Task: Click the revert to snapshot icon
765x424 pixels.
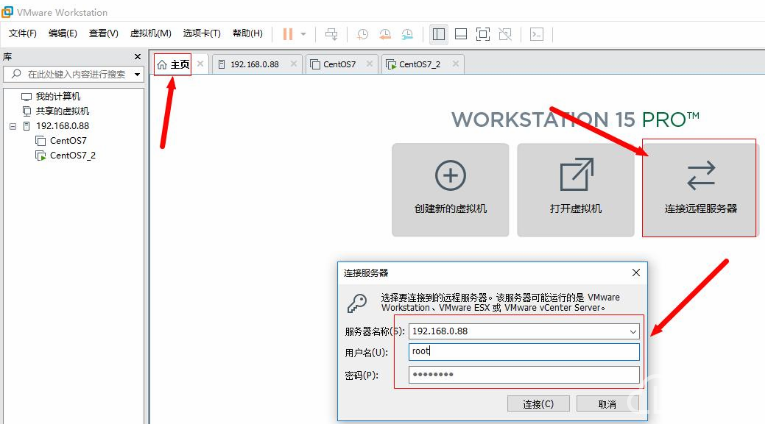Action: (385, 34)
